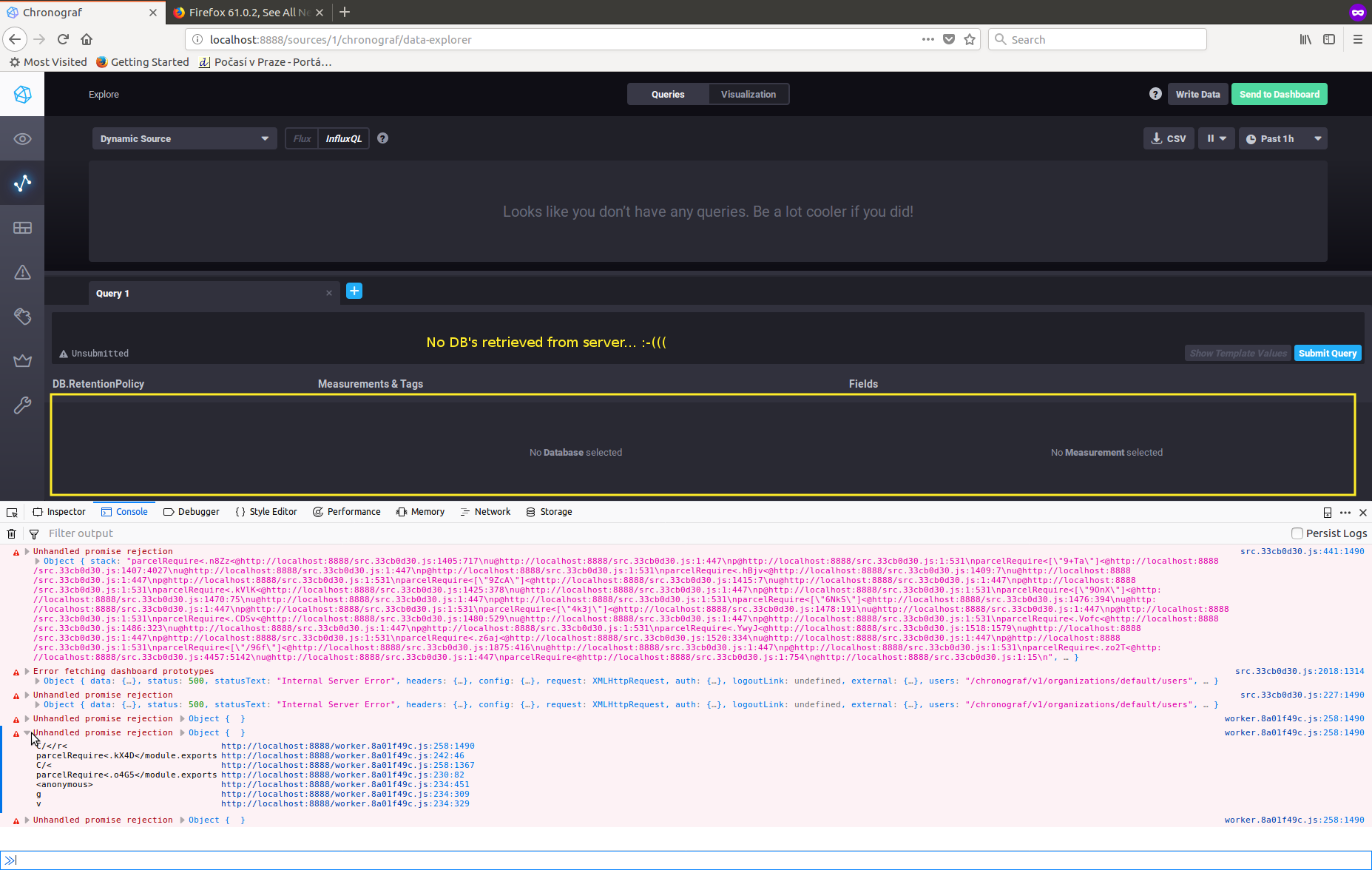Click the Chronograf logo icon
Viewport: 1372px width, 870px height.
(x=22, y=94)
